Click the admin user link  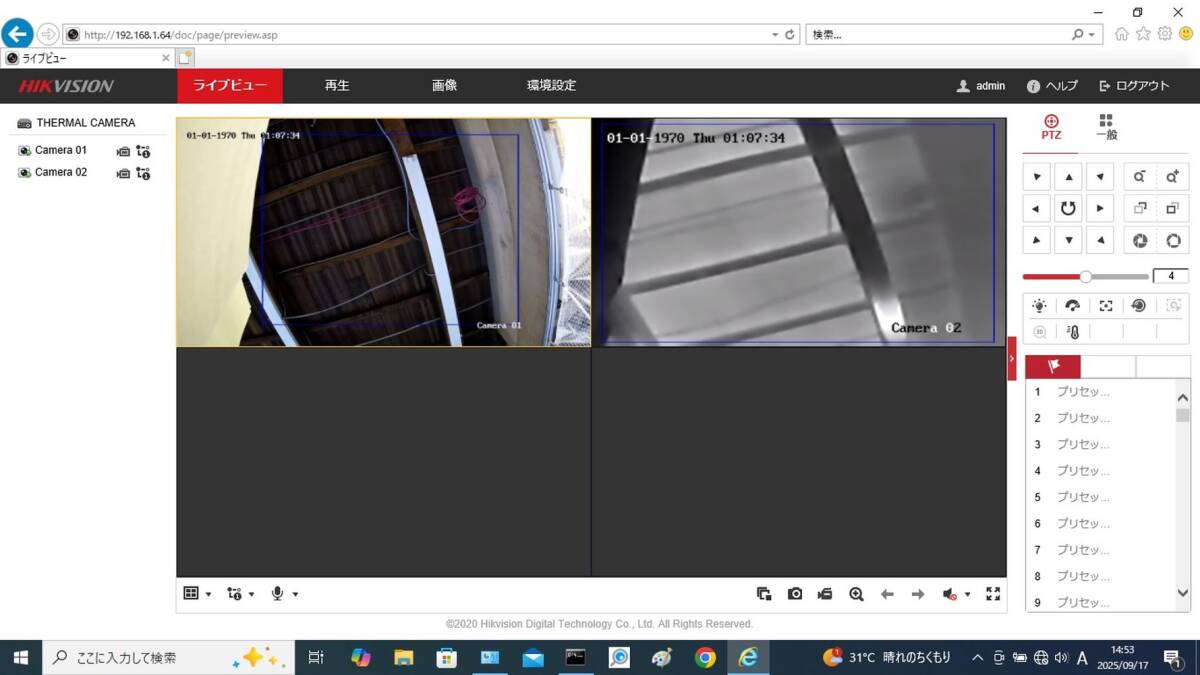tap(980, 86)
